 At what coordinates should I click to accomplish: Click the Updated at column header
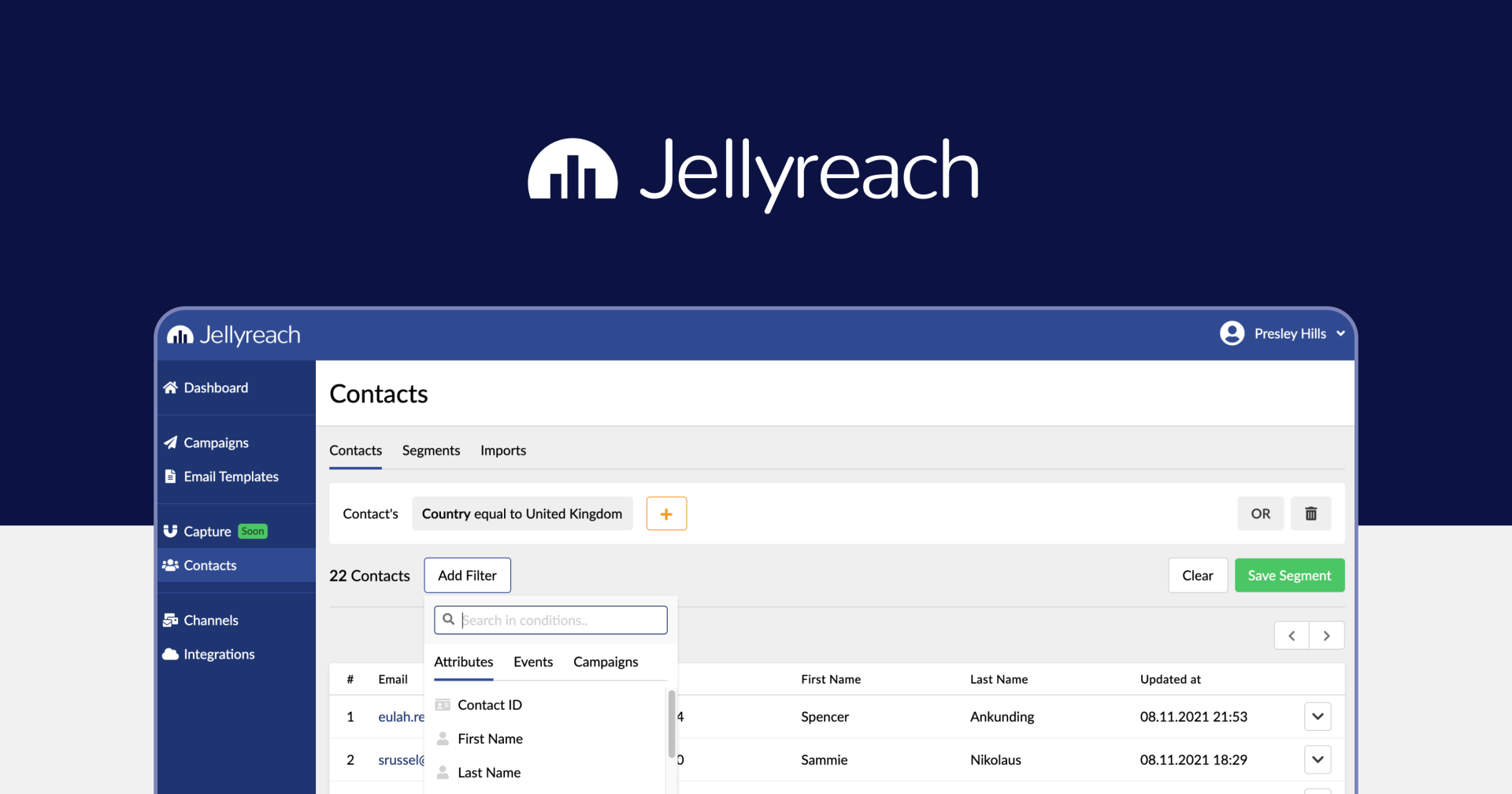(x=1170, y=679)
